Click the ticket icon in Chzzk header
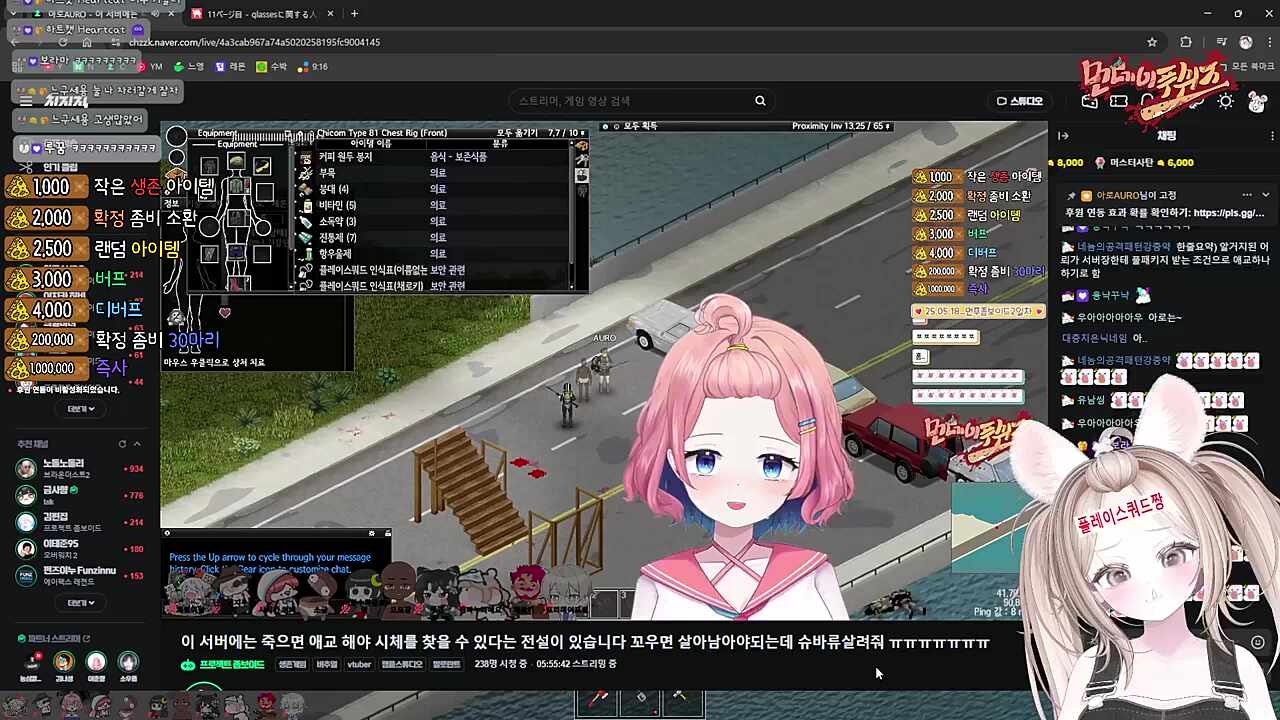This screenshot has width=1280, height=720. (1119, 101)
